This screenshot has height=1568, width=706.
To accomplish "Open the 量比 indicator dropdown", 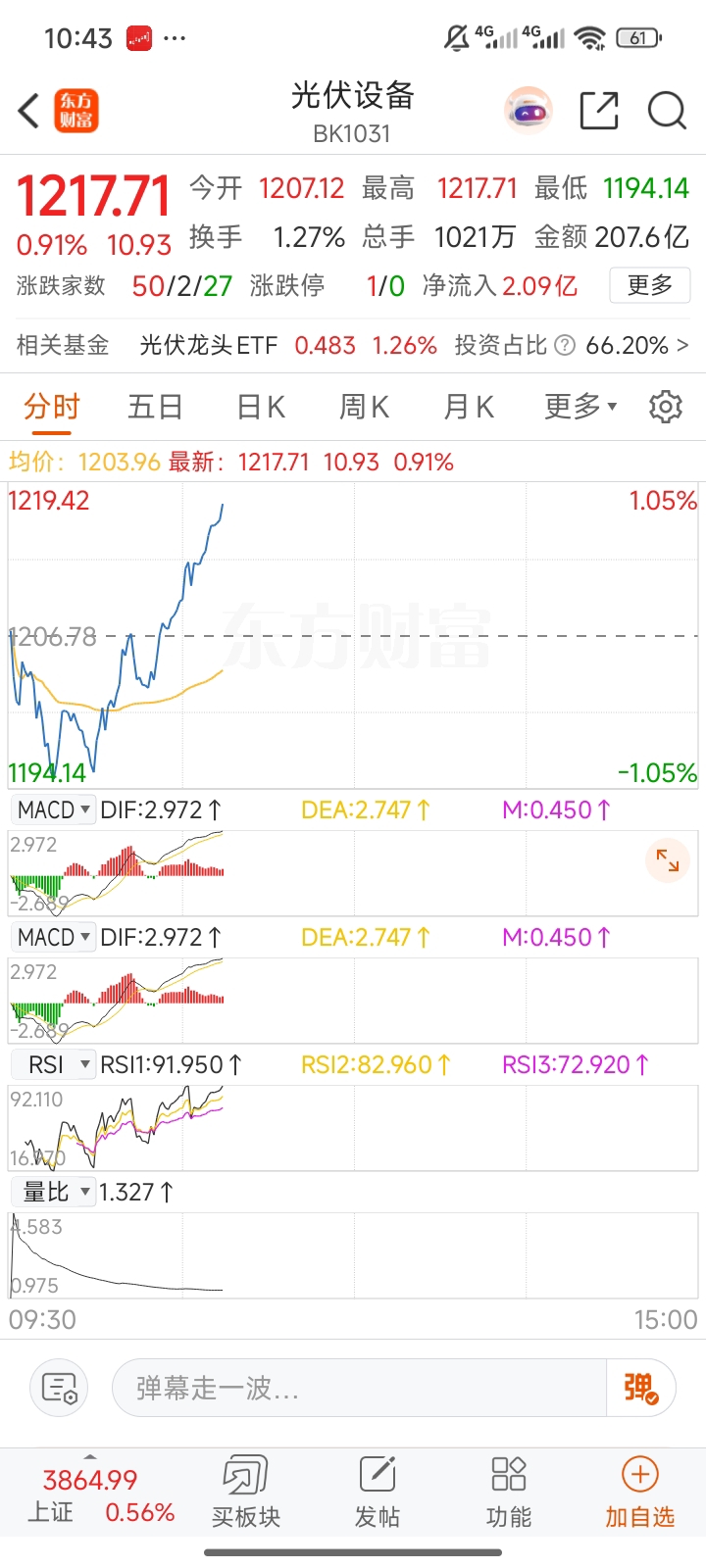I will pyautogui.click(x=53, y=1192).
